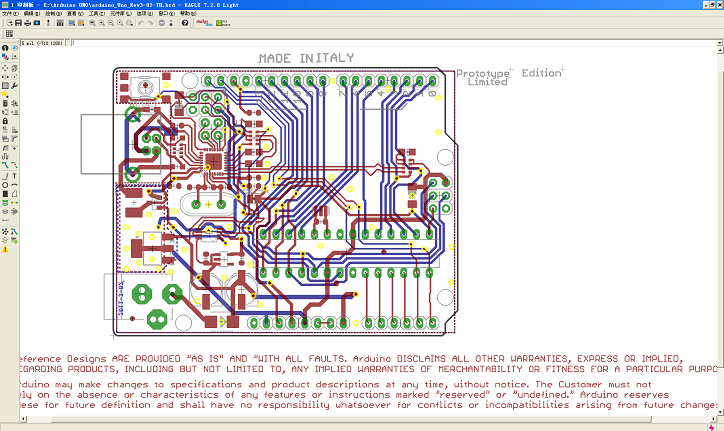Select the Rectangle tool
724x431 pixels.
pyautogui.click(x=5, y=194)
